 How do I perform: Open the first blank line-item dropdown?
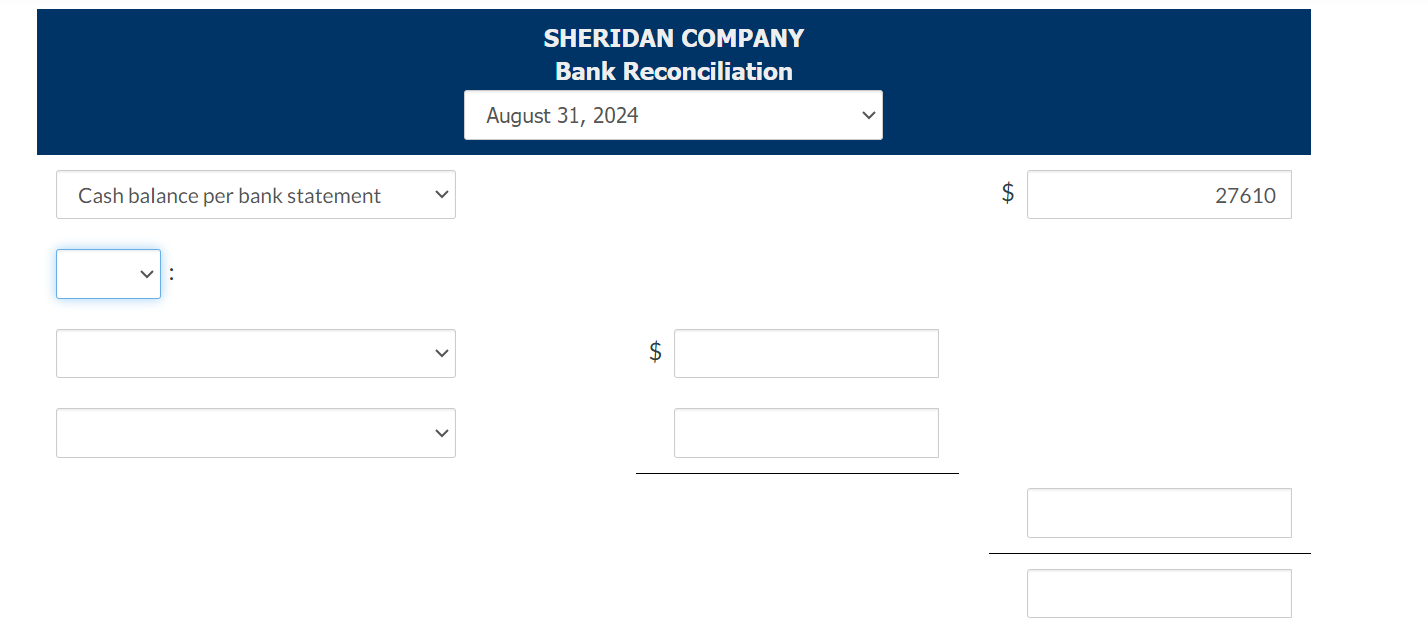[256, 353]
